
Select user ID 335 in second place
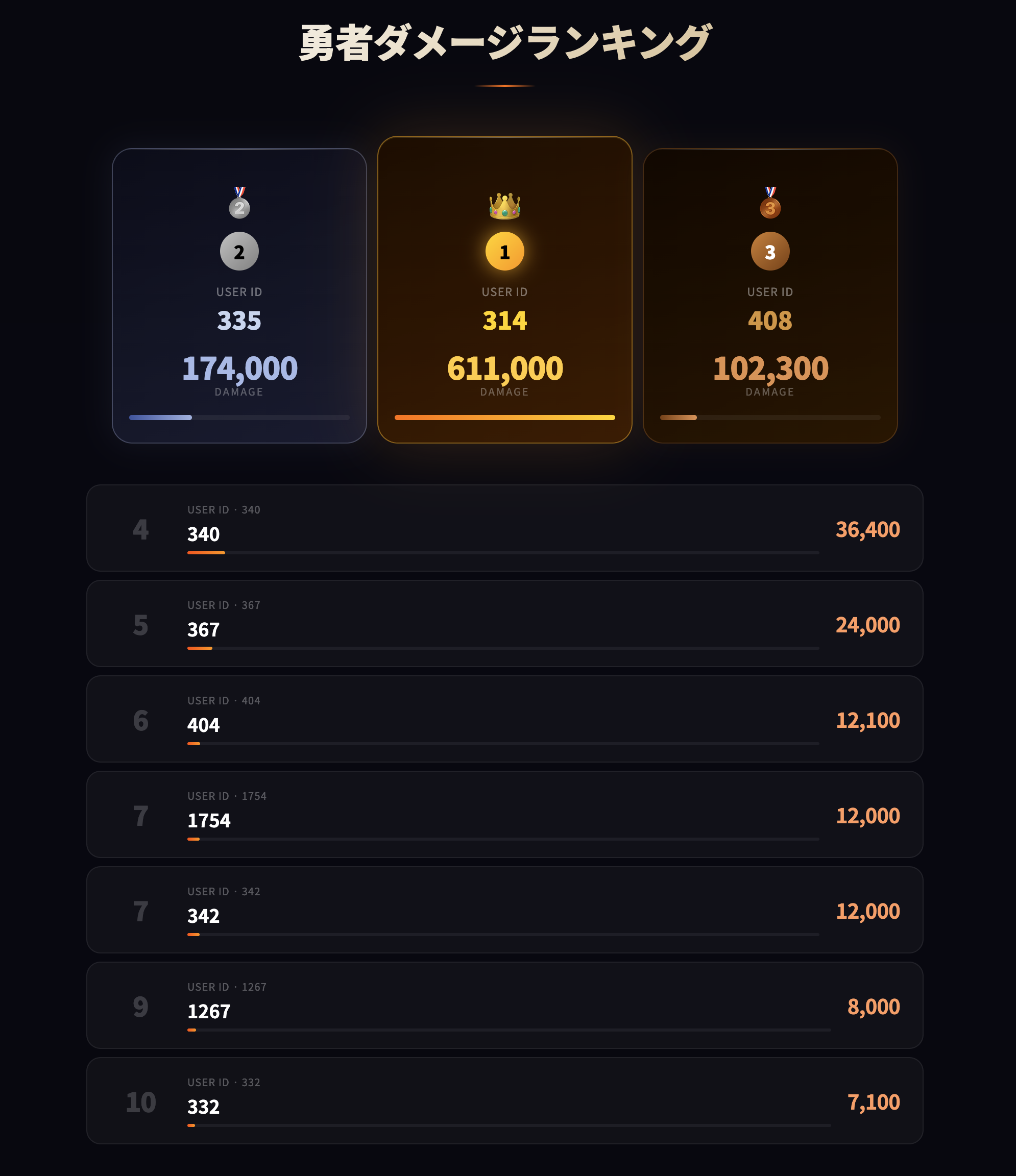click(239, 321)
